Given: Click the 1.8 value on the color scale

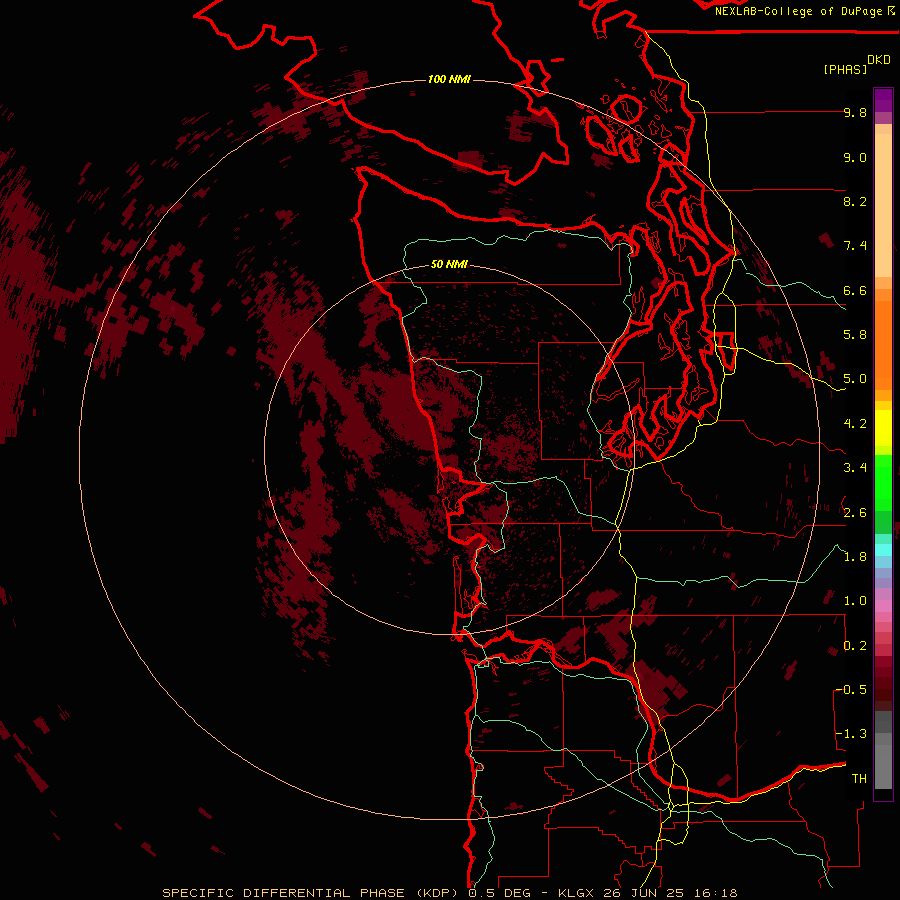Looking at the screenshot, I should (855, 557).
